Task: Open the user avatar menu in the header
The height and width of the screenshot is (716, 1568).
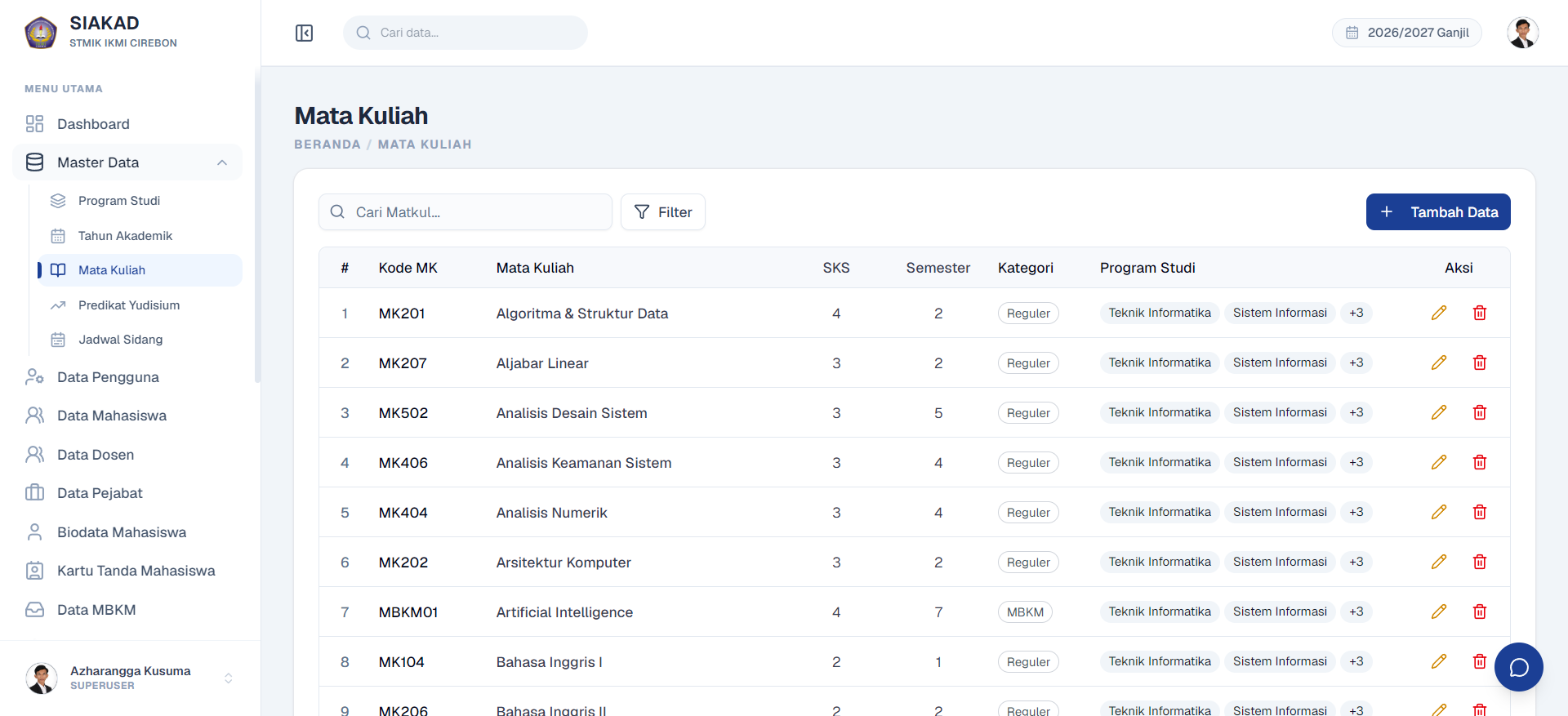Action: (1522, 33)
